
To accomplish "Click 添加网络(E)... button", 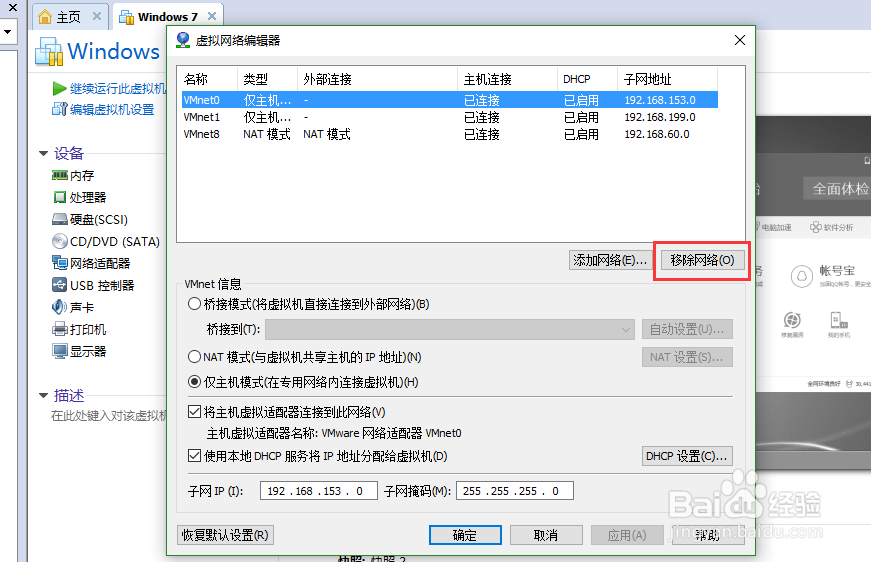I will tap(610, 260).
